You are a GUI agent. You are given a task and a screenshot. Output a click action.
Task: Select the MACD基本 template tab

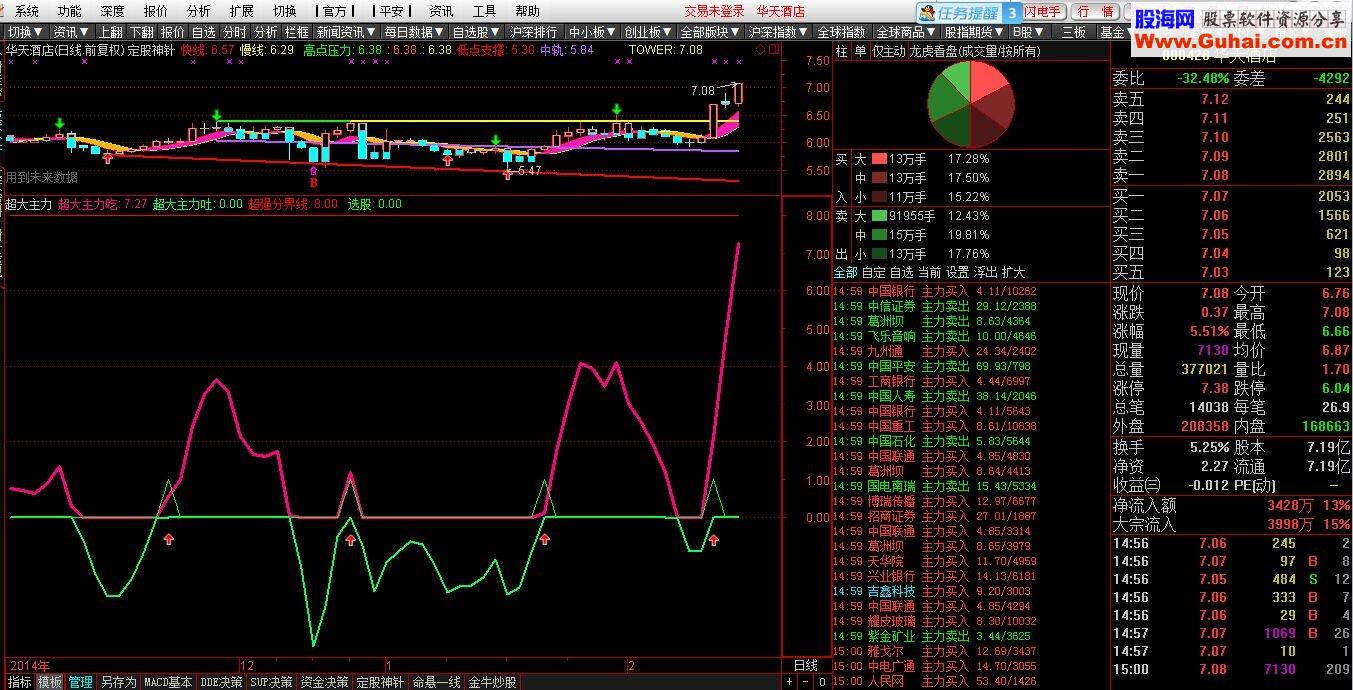(x=167, y=682)
